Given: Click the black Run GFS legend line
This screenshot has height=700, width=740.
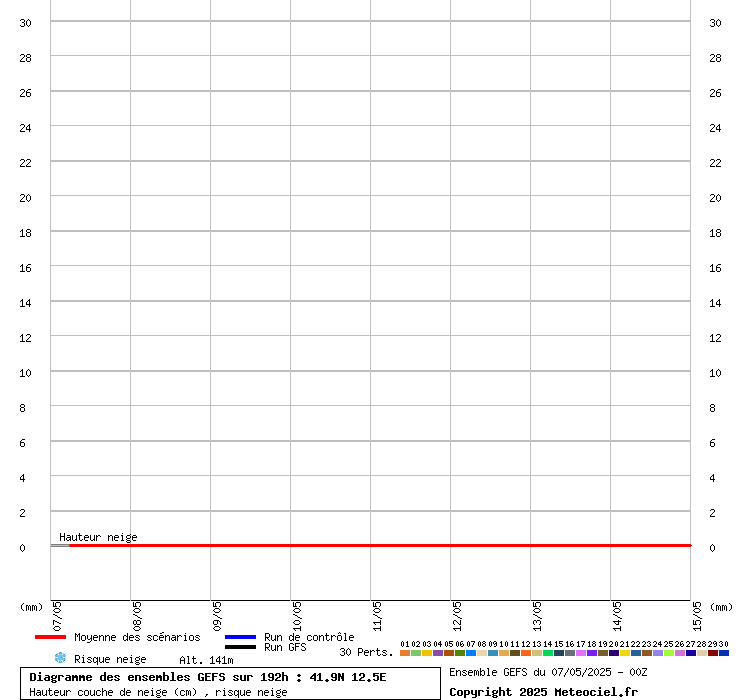Looking at the screenshot, I should point(240,647).
